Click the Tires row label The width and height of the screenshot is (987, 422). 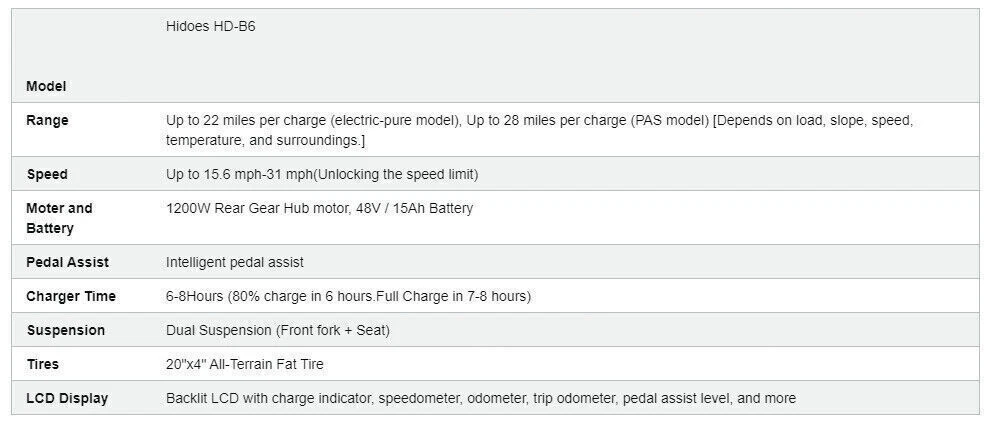[43, 364]
